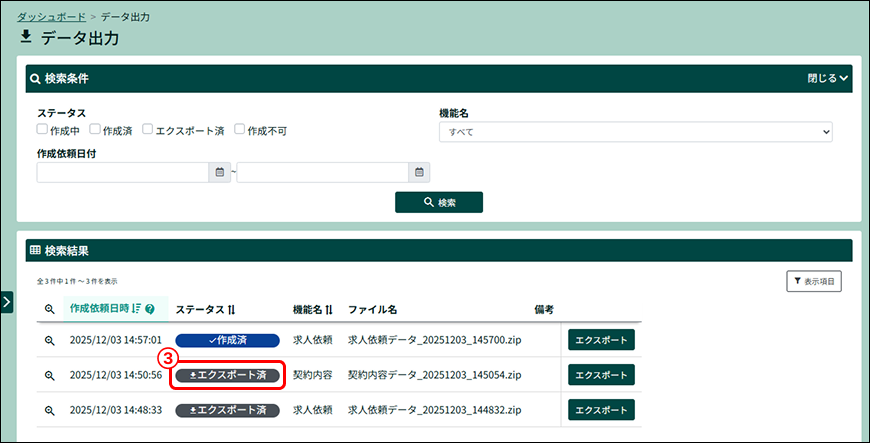Click the 作成済 status badge
The image size is (870, 443).
click(x=227, y=340)
